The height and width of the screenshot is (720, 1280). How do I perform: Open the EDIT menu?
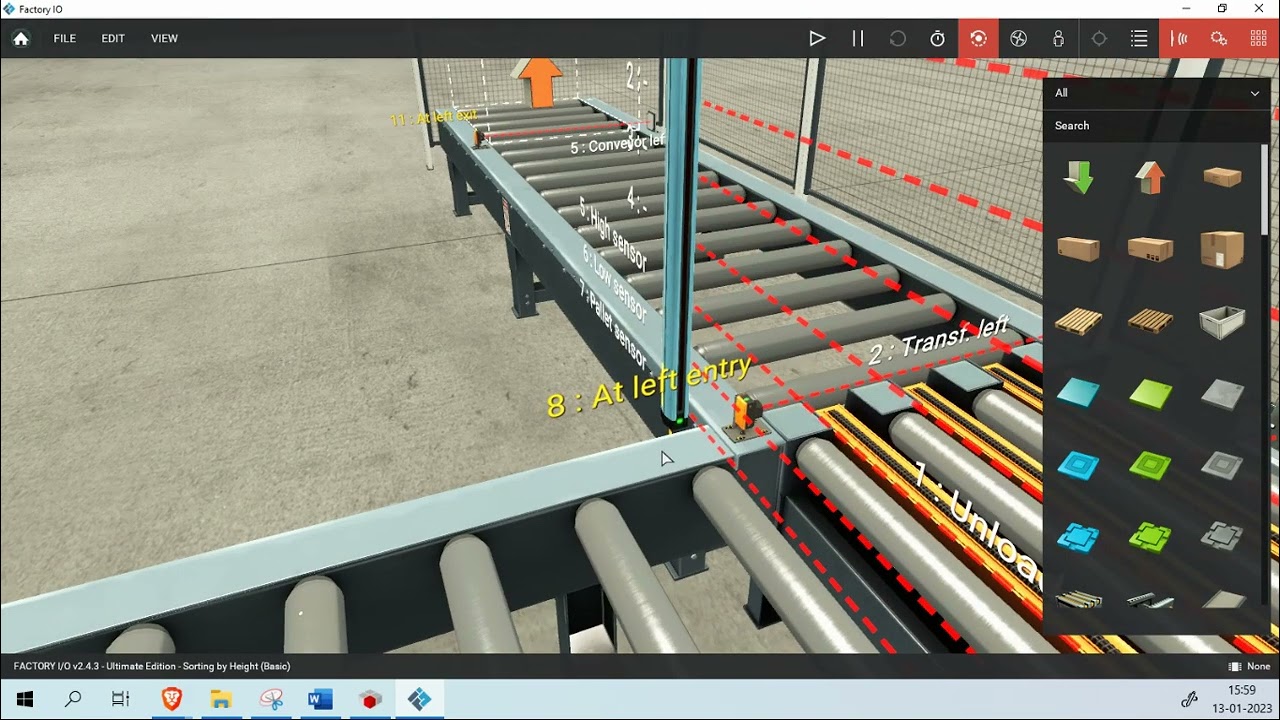click(x=113, y=38)
